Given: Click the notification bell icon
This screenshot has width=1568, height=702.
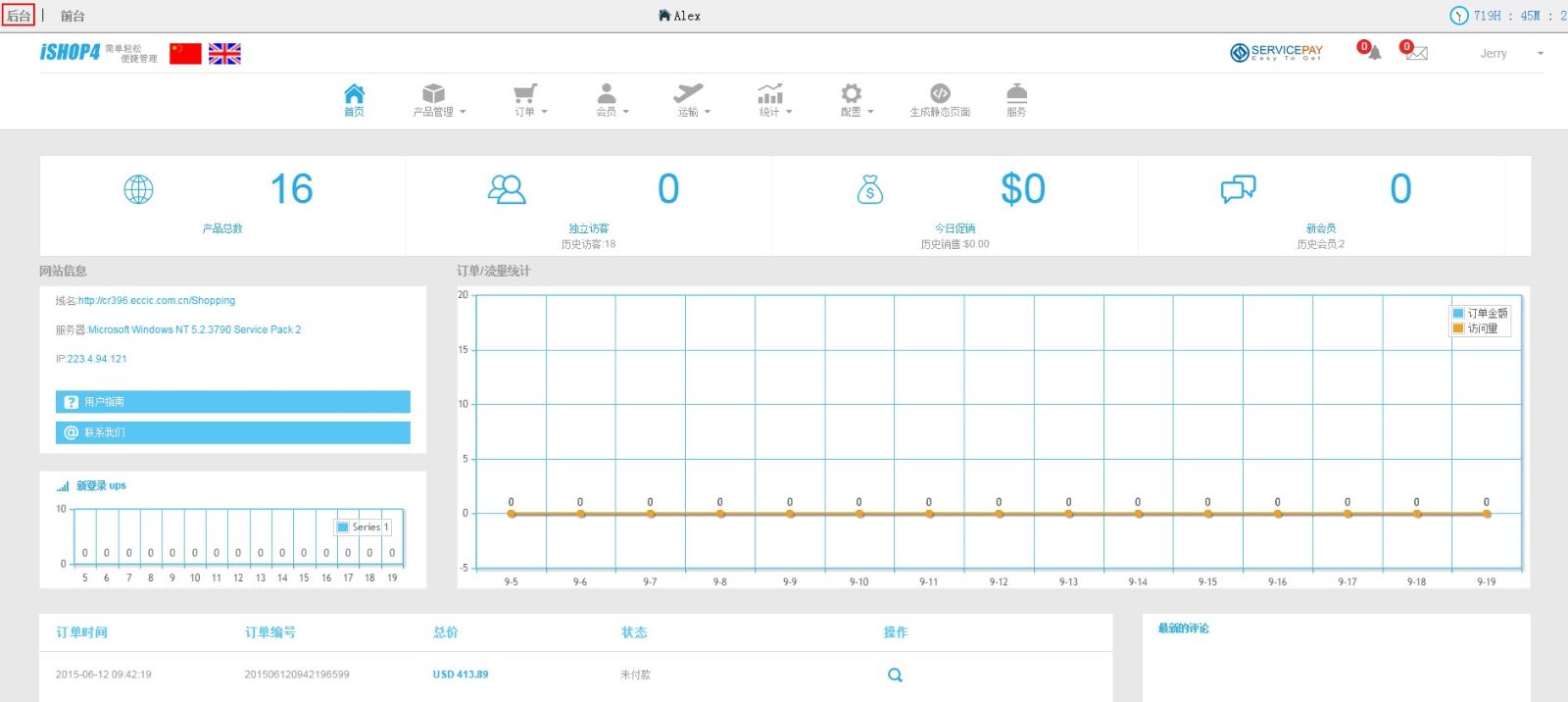Looking at the screenshot, I should (1373, 53).
